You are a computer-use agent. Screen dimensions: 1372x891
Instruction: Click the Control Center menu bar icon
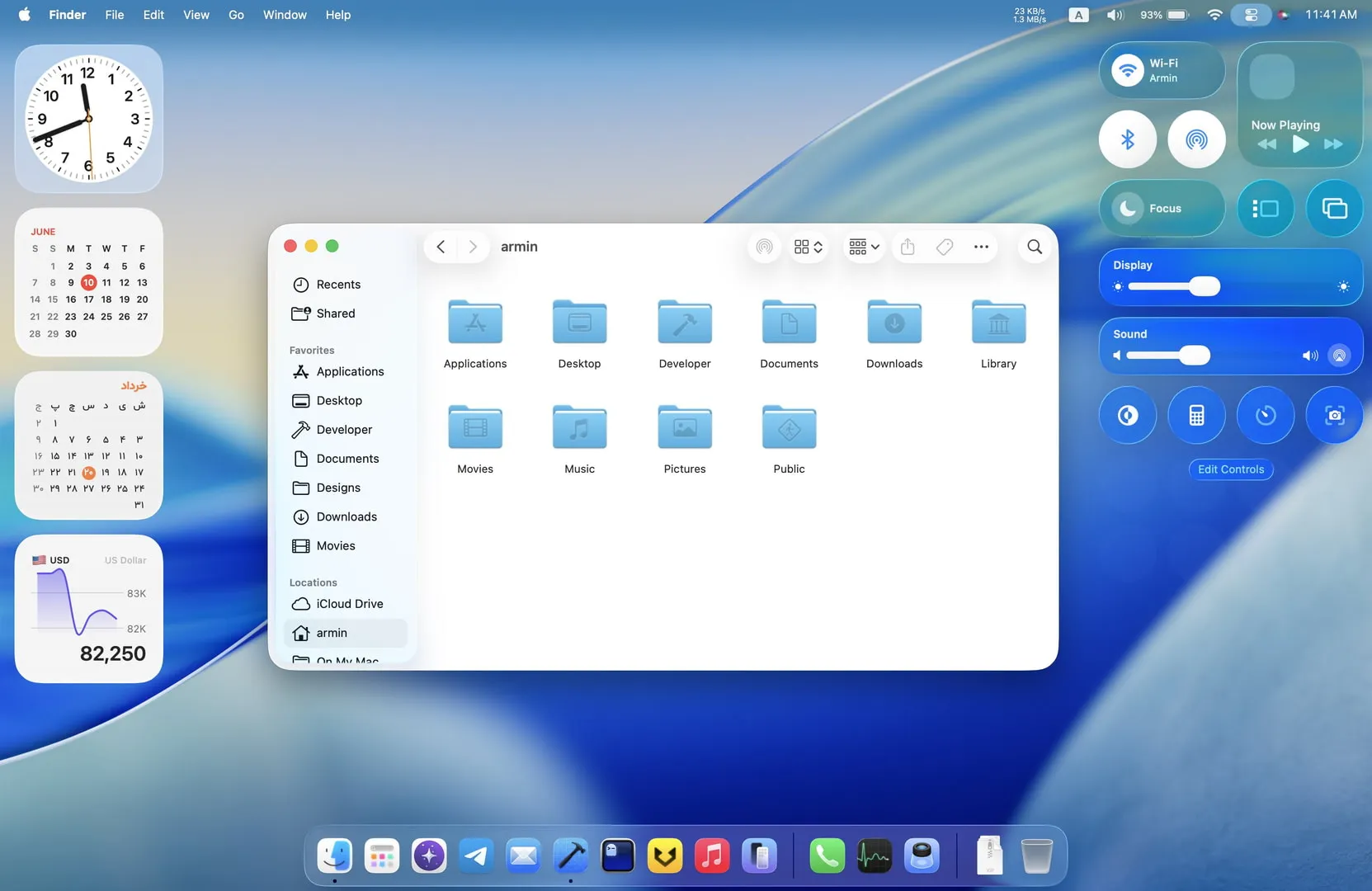tap(1251, 15)
